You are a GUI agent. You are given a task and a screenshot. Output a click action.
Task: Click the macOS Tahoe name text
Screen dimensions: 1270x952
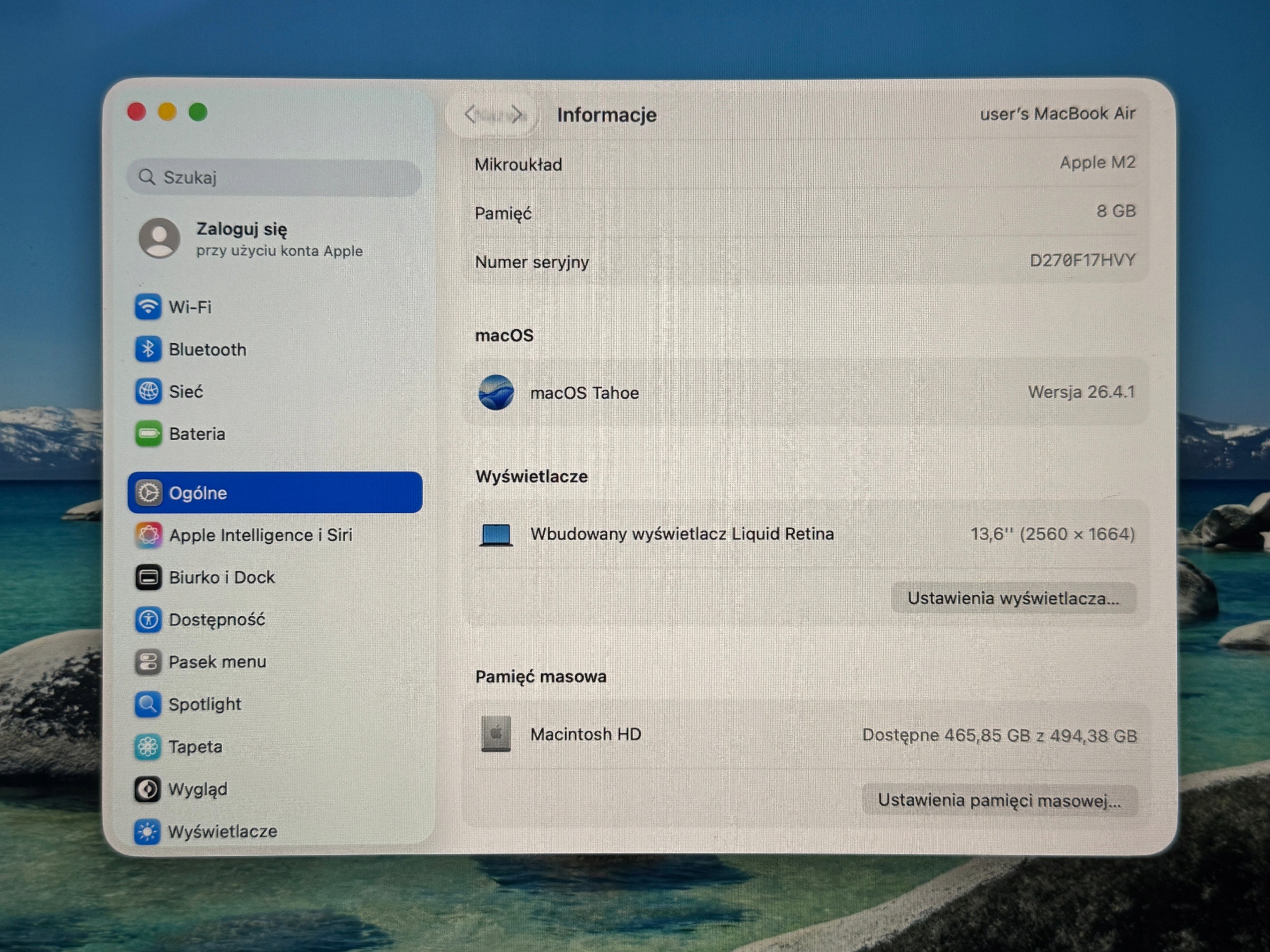[584, 393]
